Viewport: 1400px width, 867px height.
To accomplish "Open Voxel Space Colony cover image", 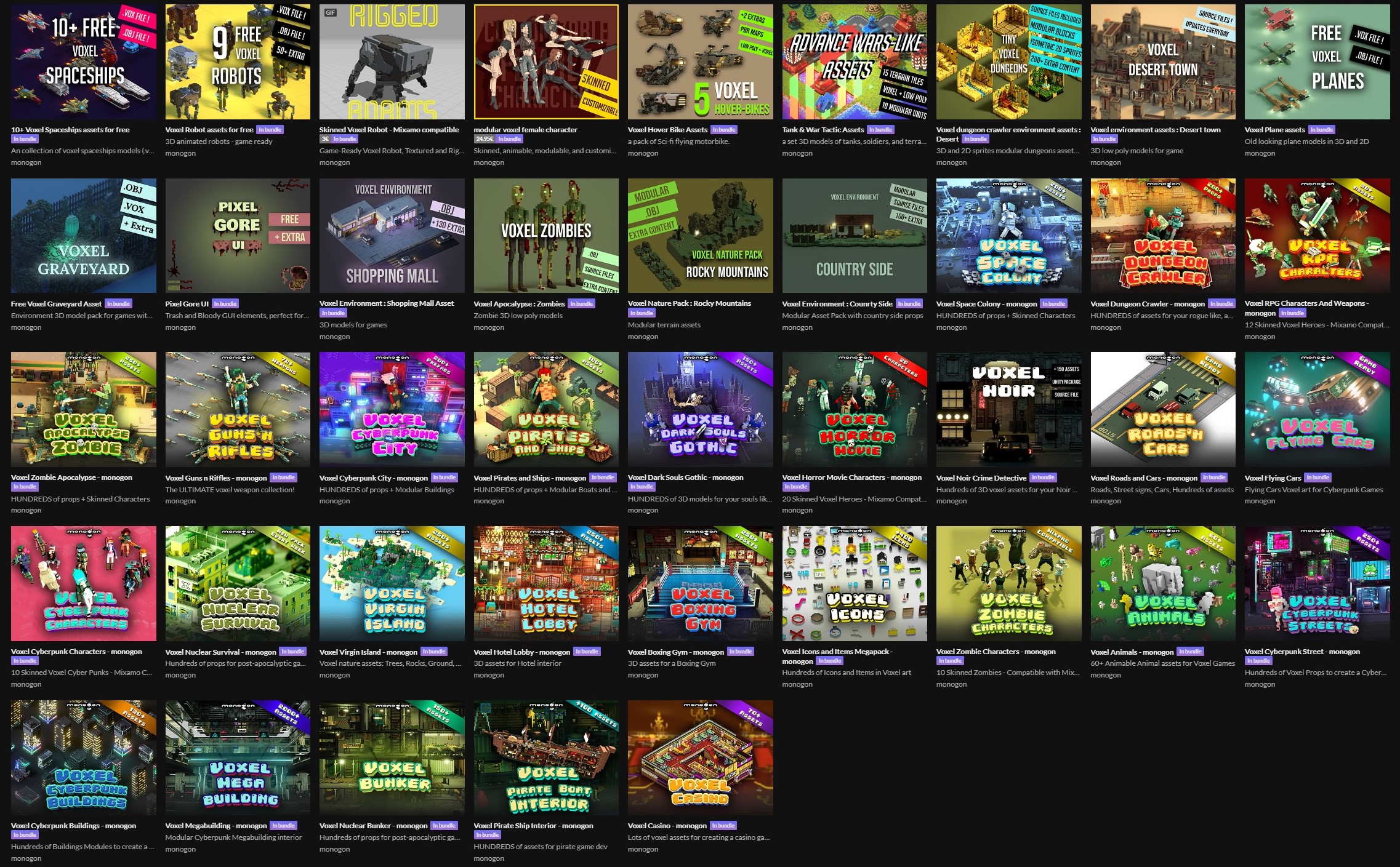I will 1008,236.
